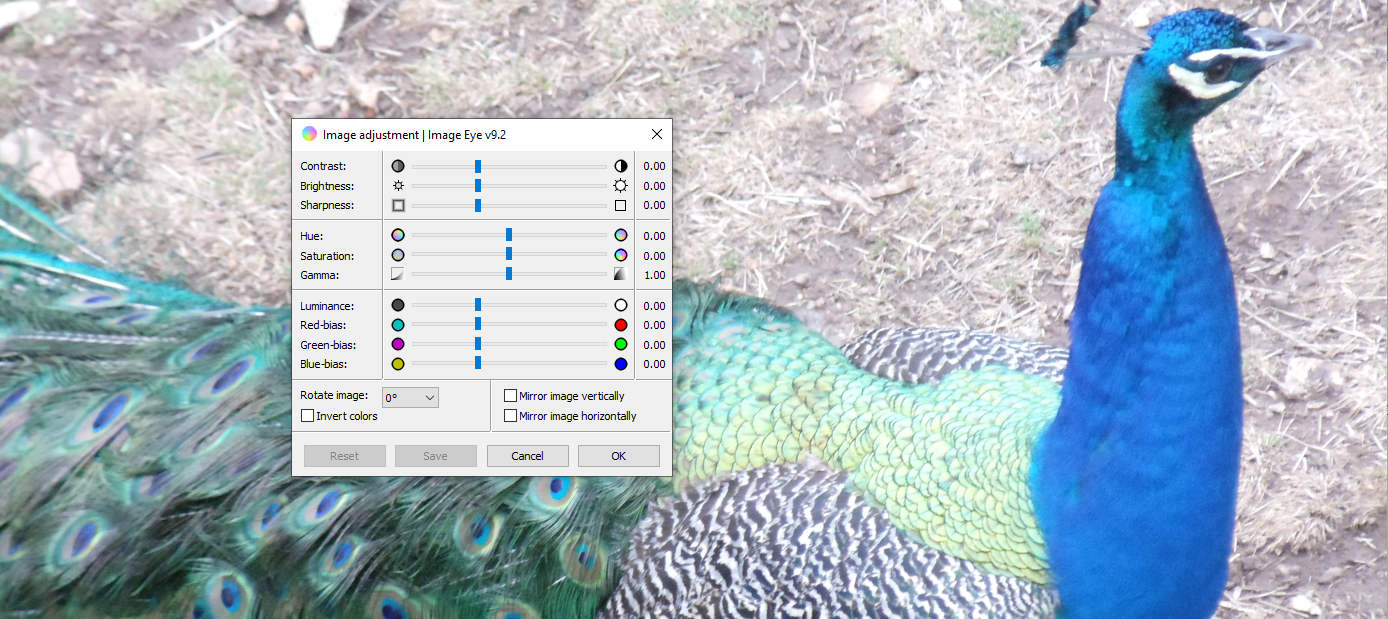Click the red circle for Red-bias

(x=621, y=325)
